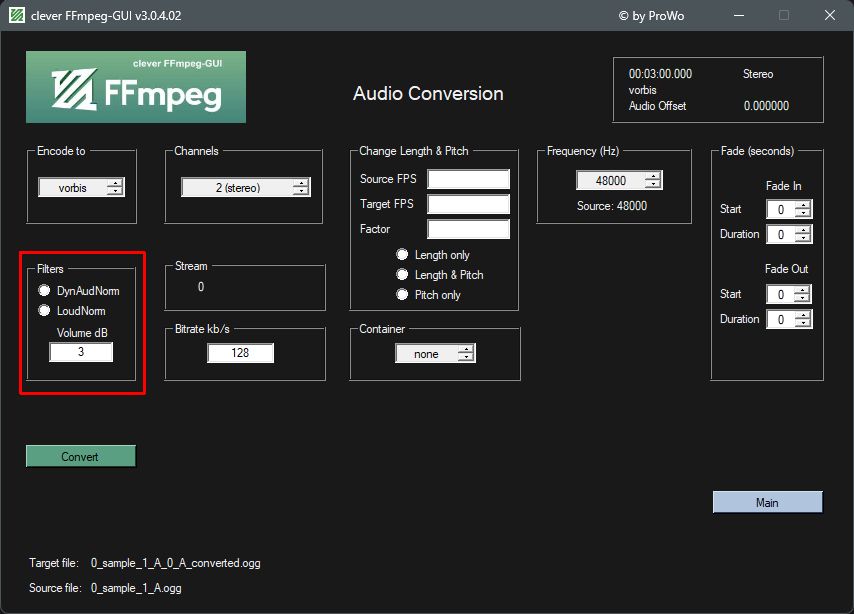Image resolution: width=854 pixels, height=614 pixels.
Task: Click the Stereo info text
Action: [758, 74]
